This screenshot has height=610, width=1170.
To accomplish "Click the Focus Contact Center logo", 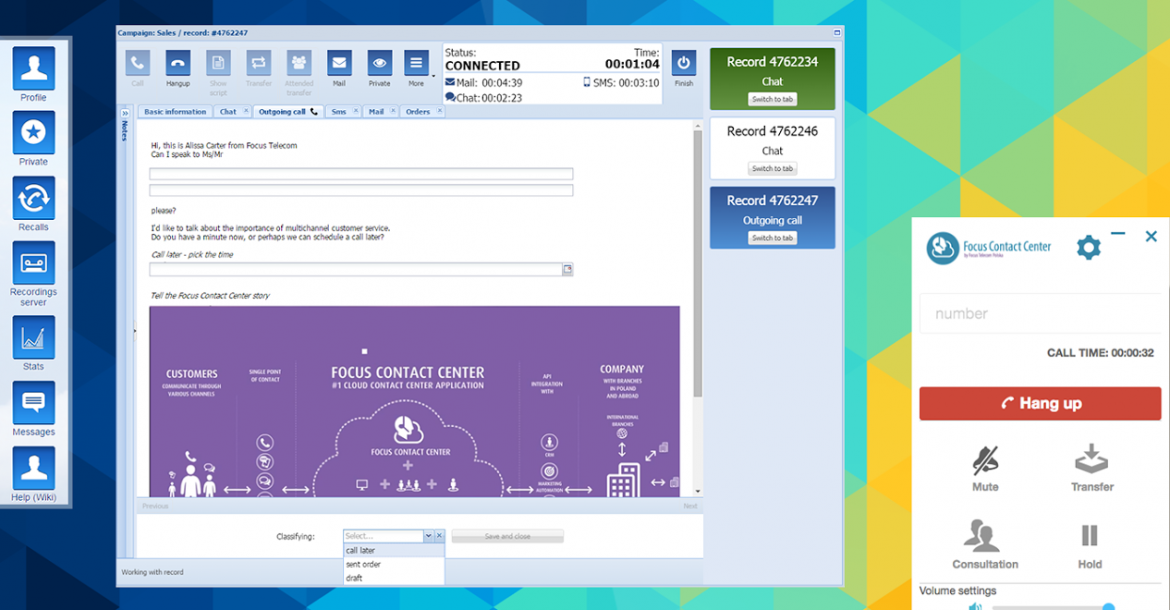I will [x=989, y=248].
